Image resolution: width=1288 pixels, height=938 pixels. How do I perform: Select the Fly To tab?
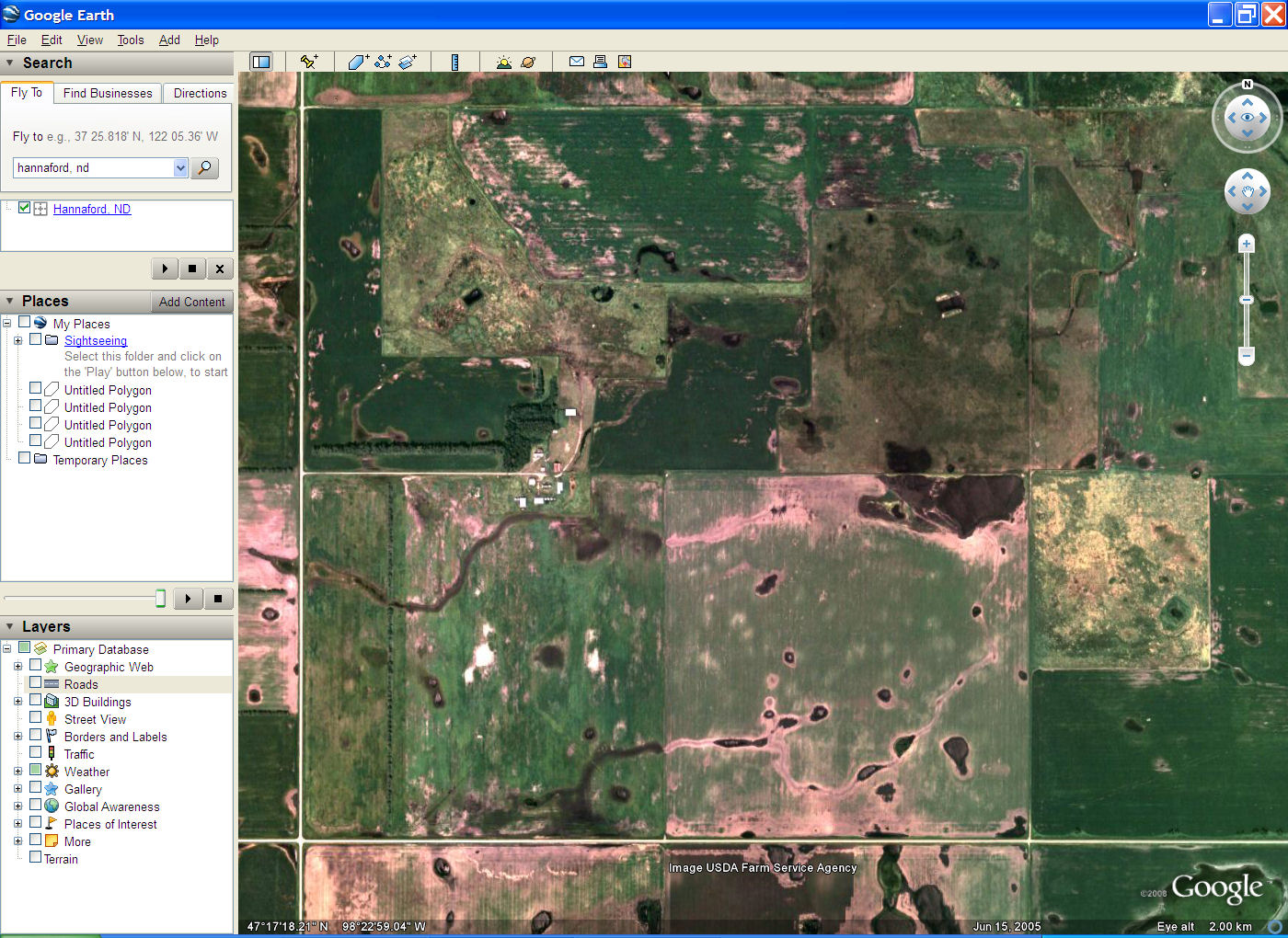click(27, 92)
